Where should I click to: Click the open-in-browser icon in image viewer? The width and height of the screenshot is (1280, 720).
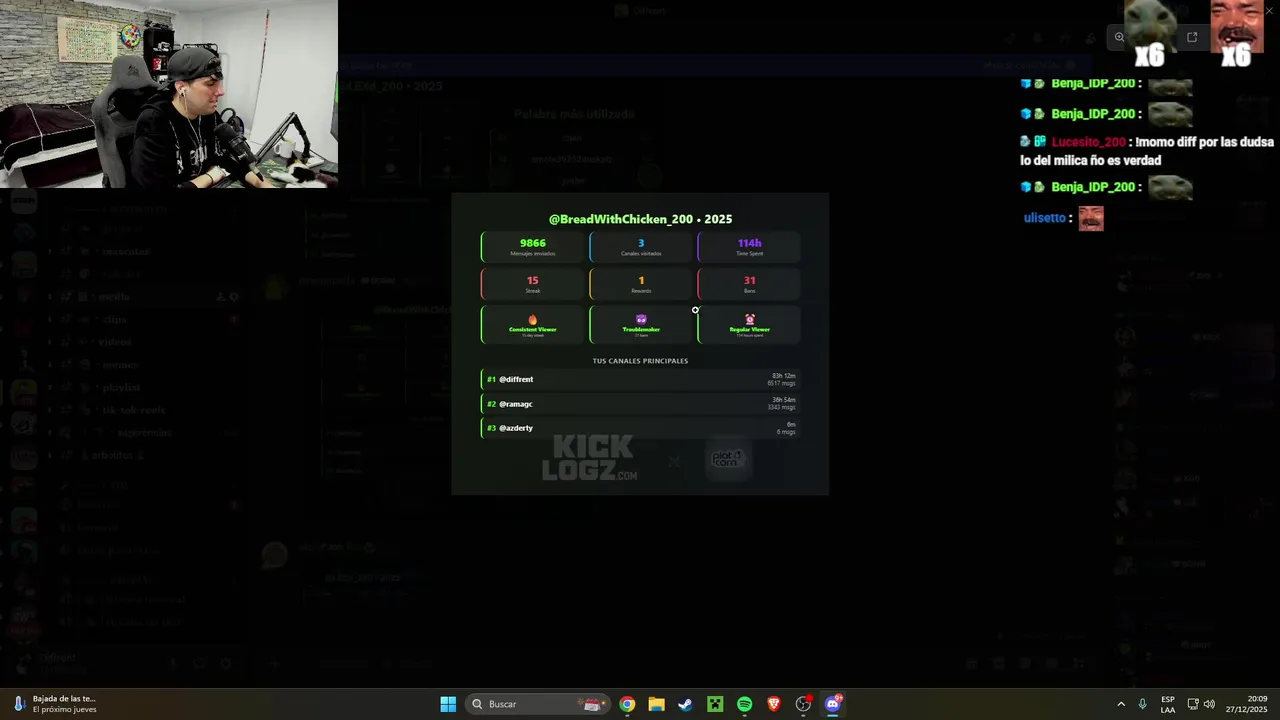1192,38
